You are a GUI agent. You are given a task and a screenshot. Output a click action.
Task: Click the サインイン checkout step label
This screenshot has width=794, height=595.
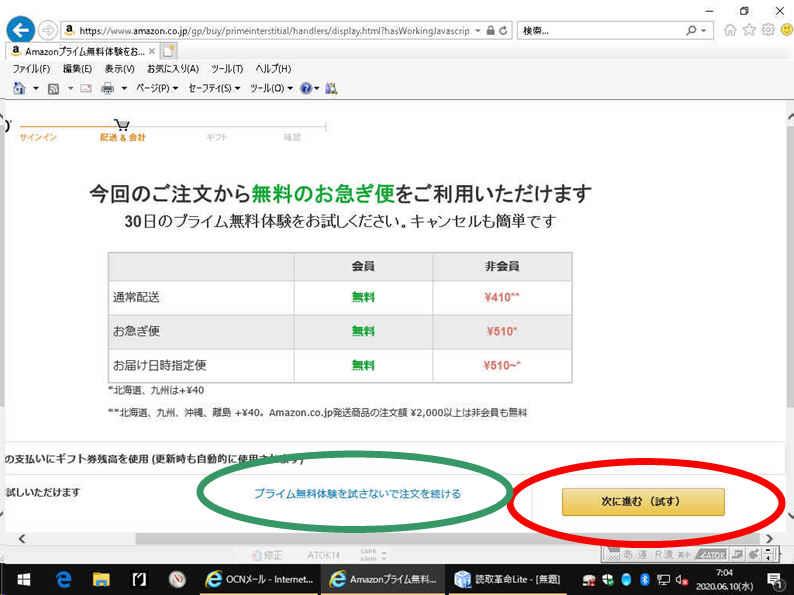click(x=38, y=137)
